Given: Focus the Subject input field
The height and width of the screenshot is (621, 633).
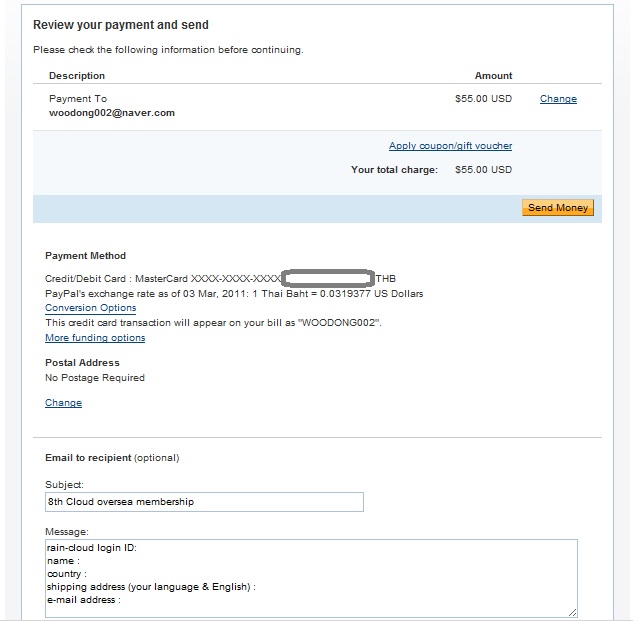Looking at the screenshot, I should [x=204, y=502].
